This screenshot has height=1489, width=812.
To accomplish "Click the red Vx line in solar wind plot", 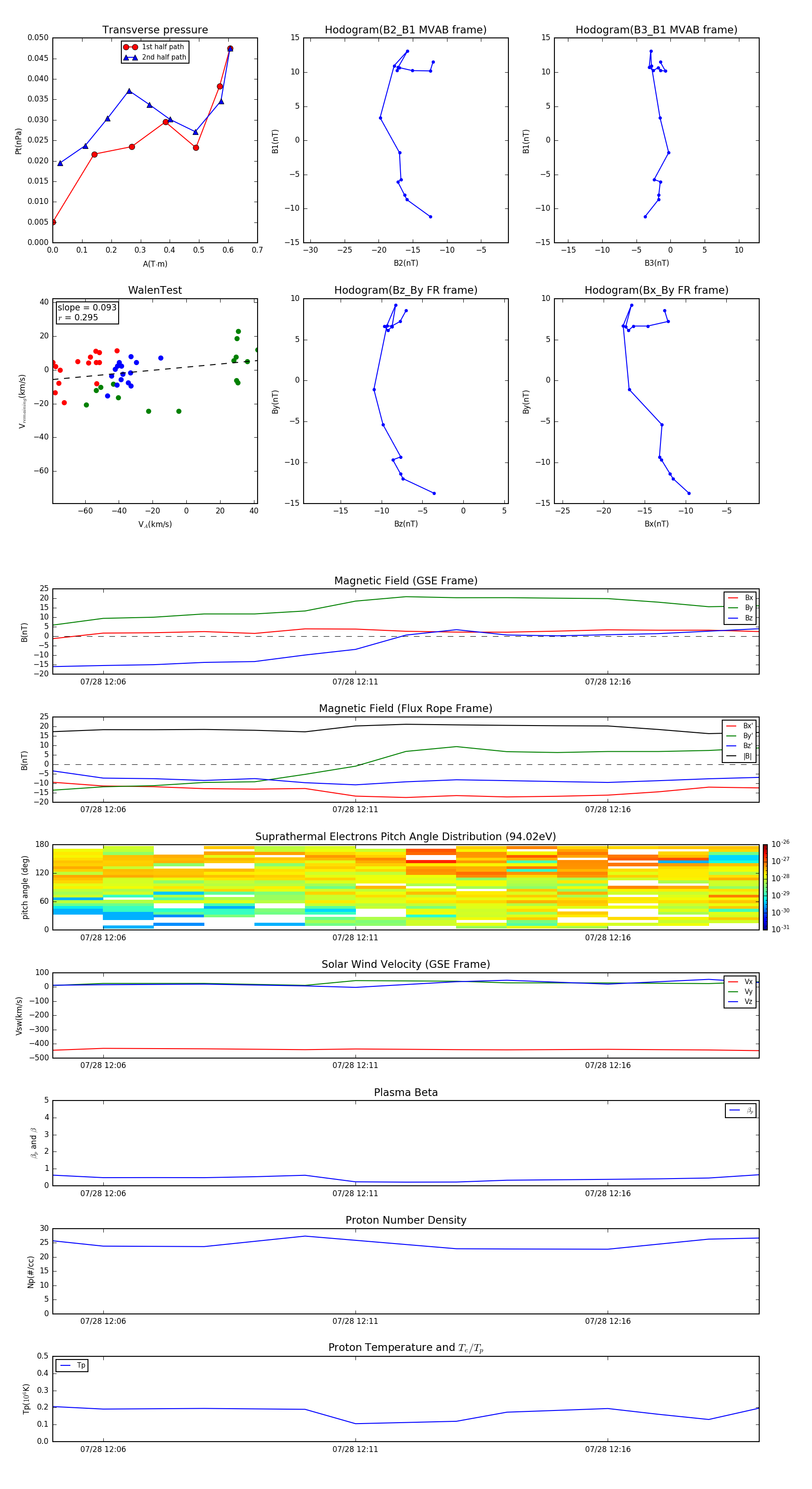I will click(x=406, y=1049).
